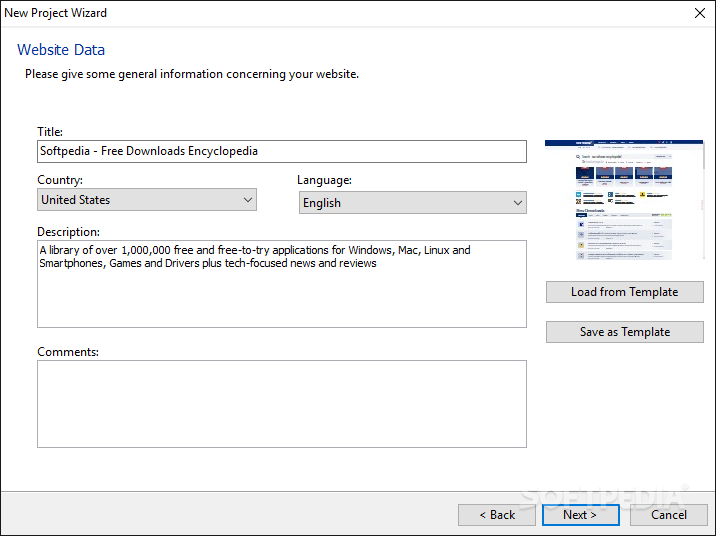Click the Title input field
Viewport: 716px width, 536px height.
click(x=282, y=152)
